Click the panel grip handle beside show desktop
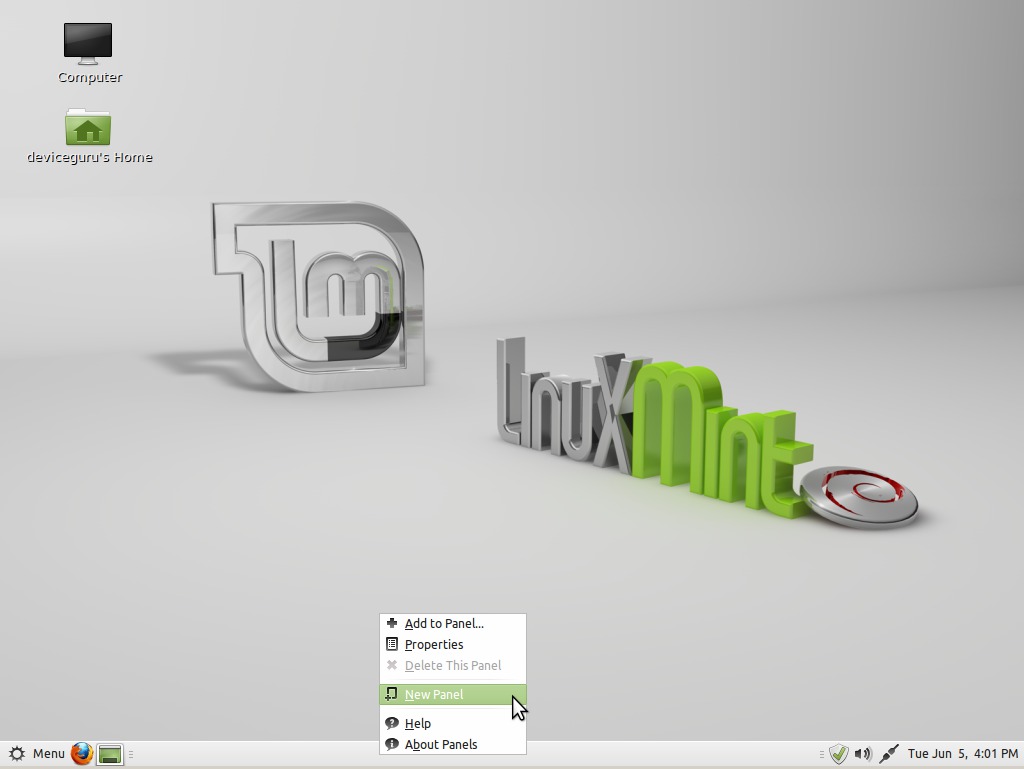Viewport: 1024px width, 769px height. click(x=131, y=755)
